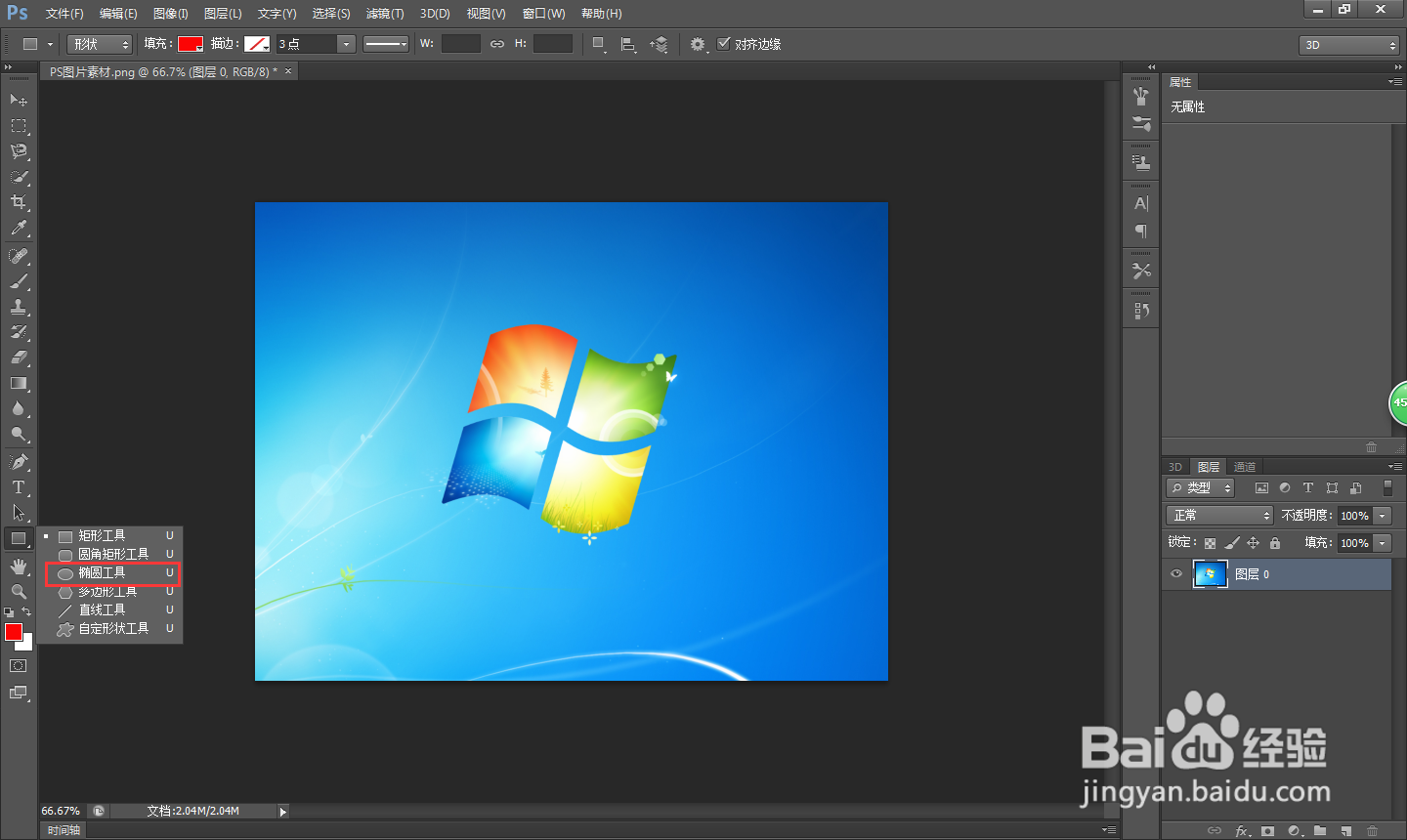
Task: Switch to the 3D panel tab
Action: 1175,467
